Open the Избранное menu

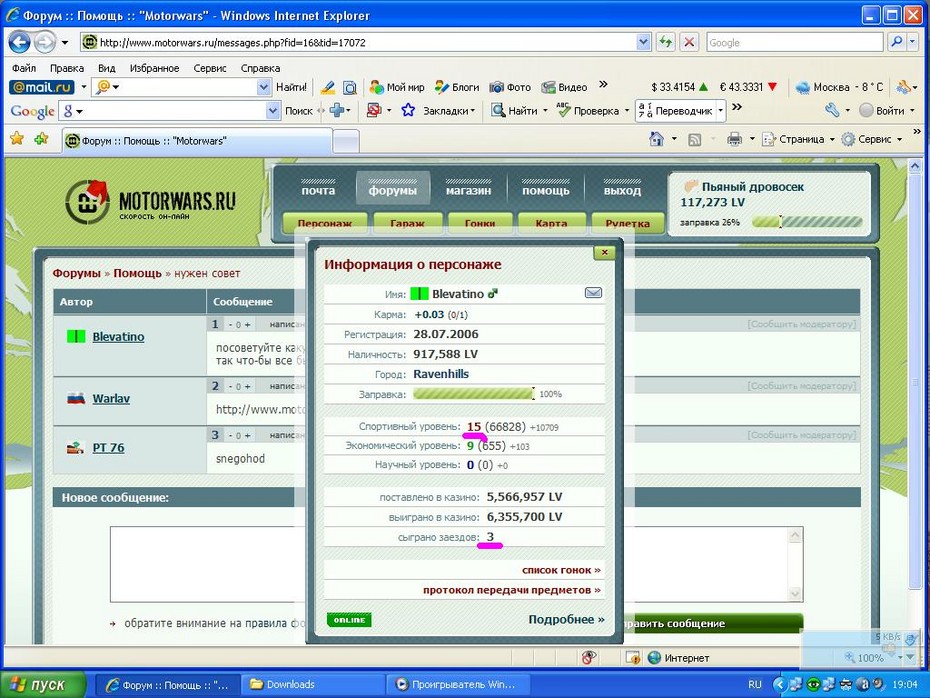(154, 68)
